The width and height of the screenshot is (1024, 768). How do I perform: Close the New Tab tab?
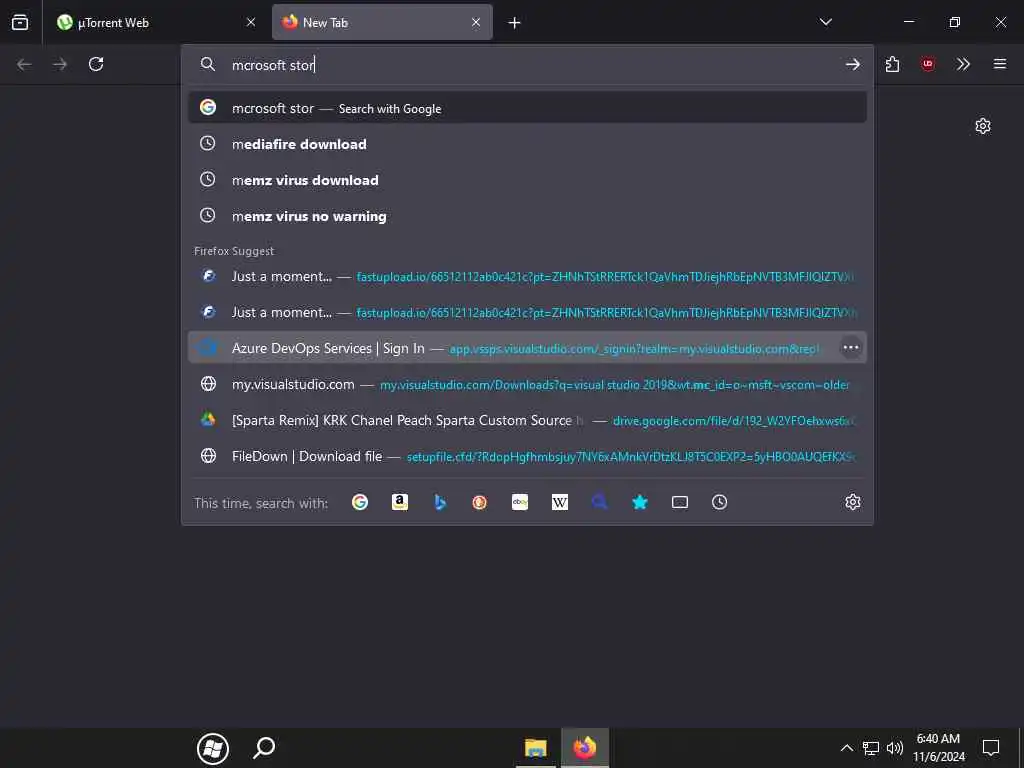pos(476,22)
